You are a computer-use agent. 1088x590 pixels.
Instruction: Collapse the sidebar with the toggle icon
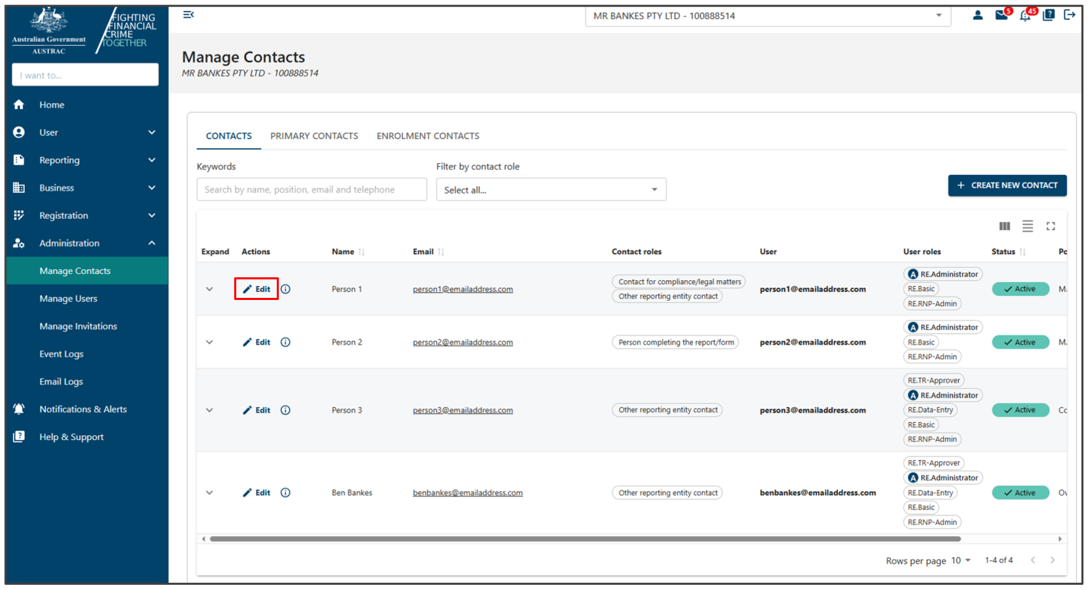[x=188, y=14]
